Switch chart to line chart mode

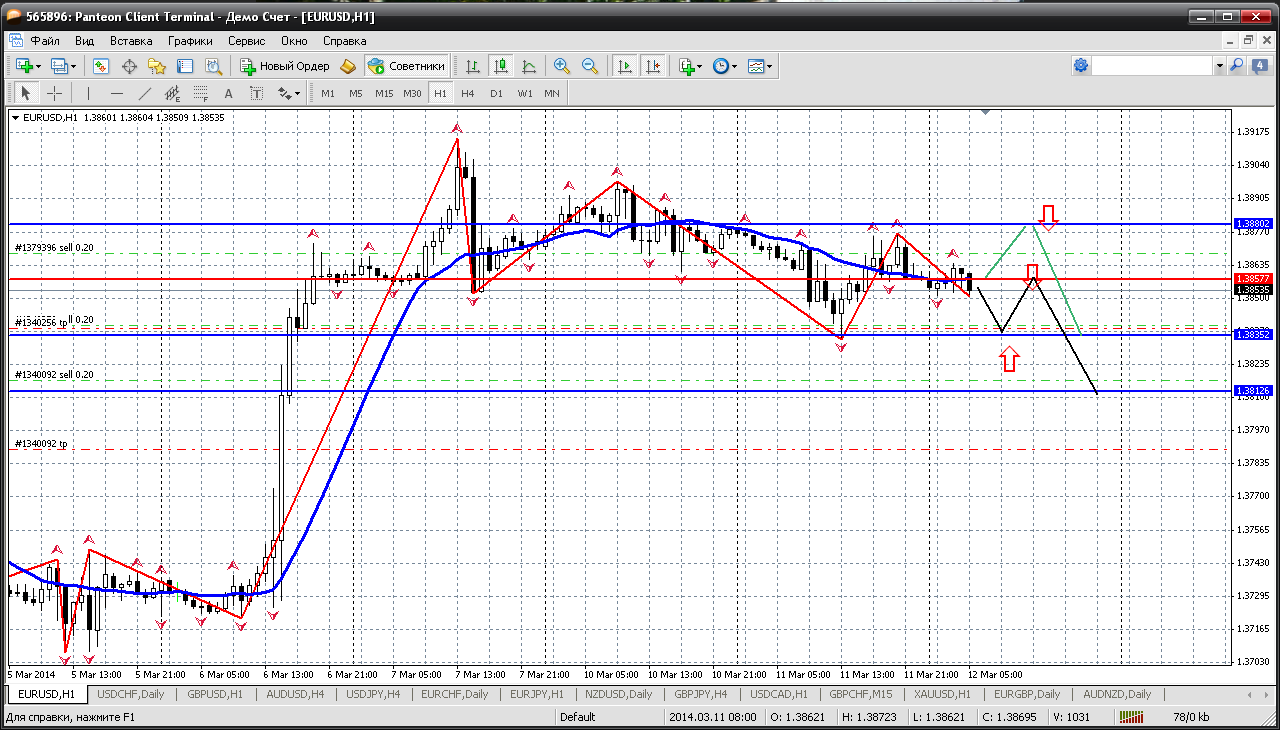coord(529,66)
